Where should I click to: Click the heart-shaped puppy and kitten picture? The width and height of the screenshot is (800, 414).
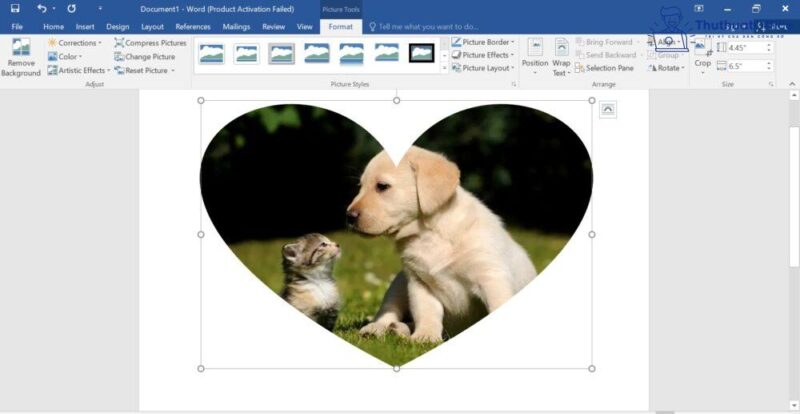(x=396, y=235)
